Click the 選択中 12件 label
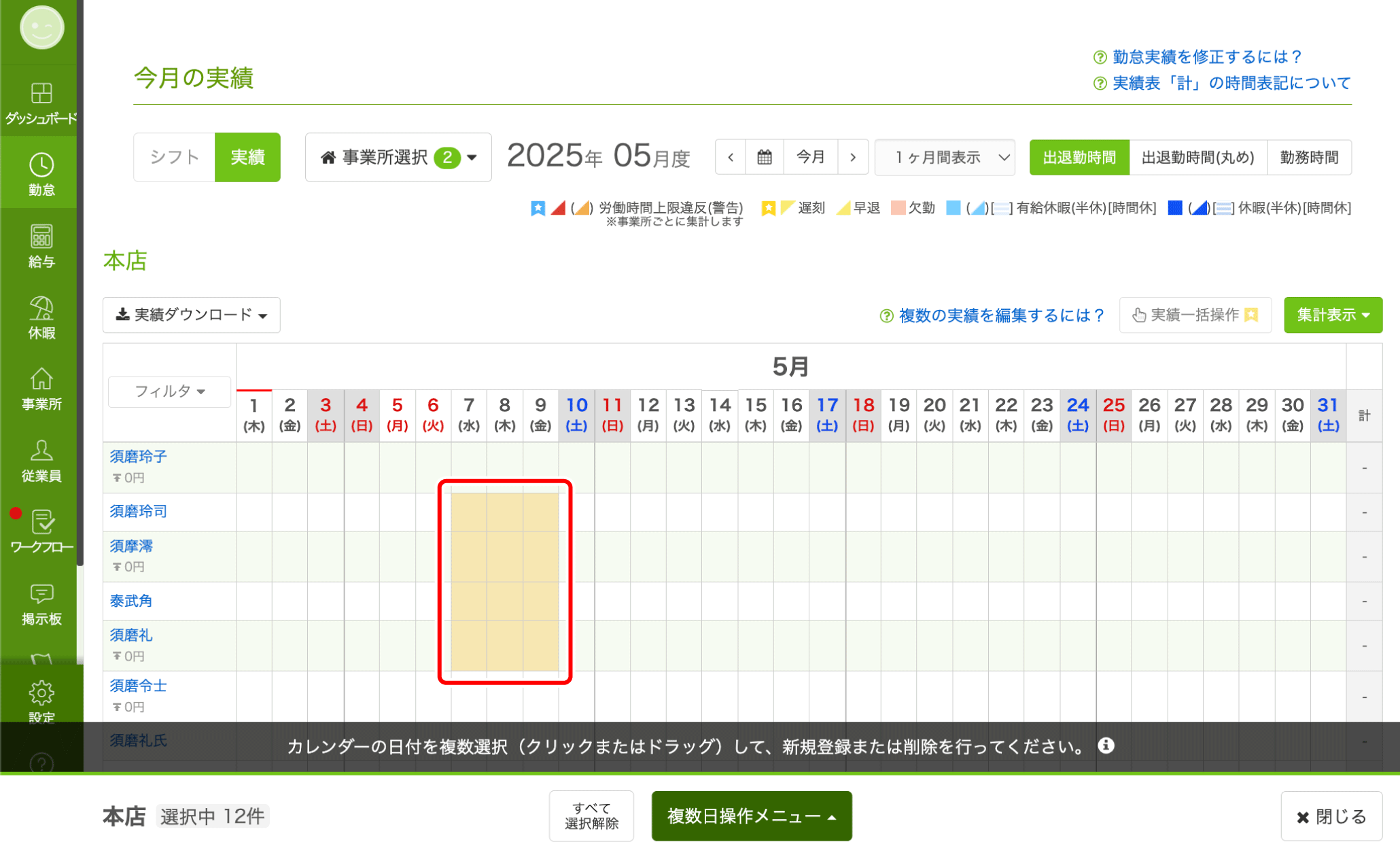1400x857 pixels. click(x=212, y=816)
